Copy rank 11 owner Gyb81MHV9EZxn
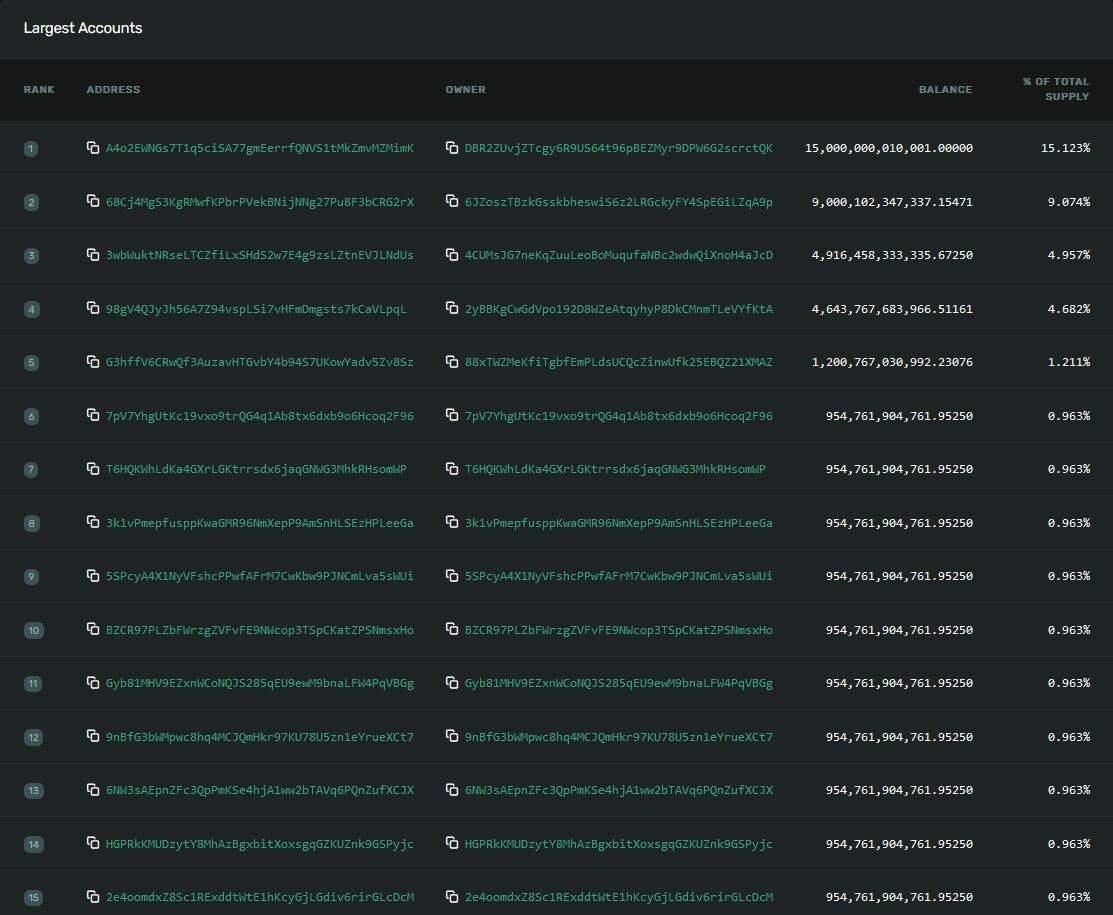Viewport: 1113px width, 915px height. [x=451, y=682]
